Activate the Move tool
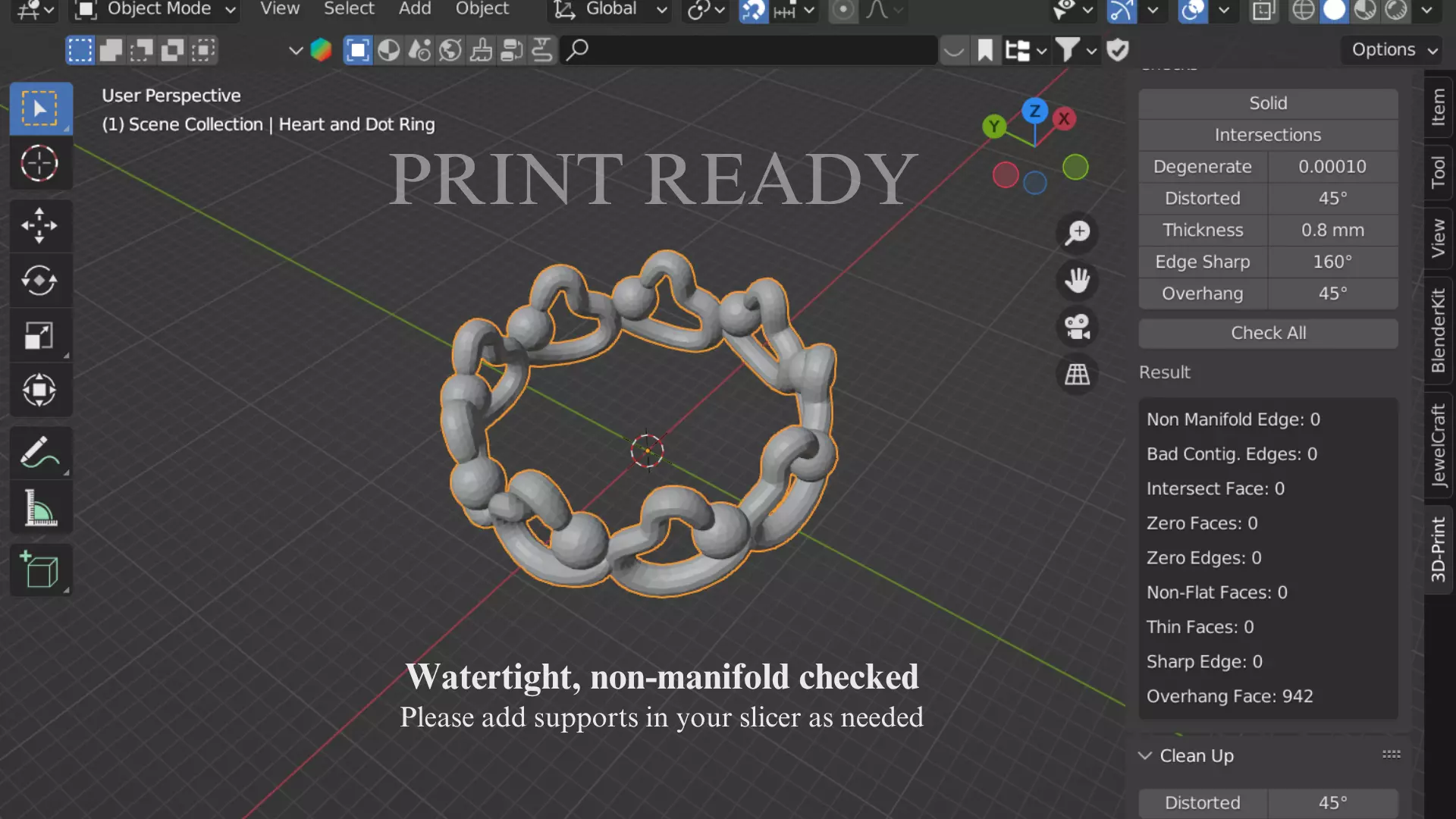 [39, 225]
